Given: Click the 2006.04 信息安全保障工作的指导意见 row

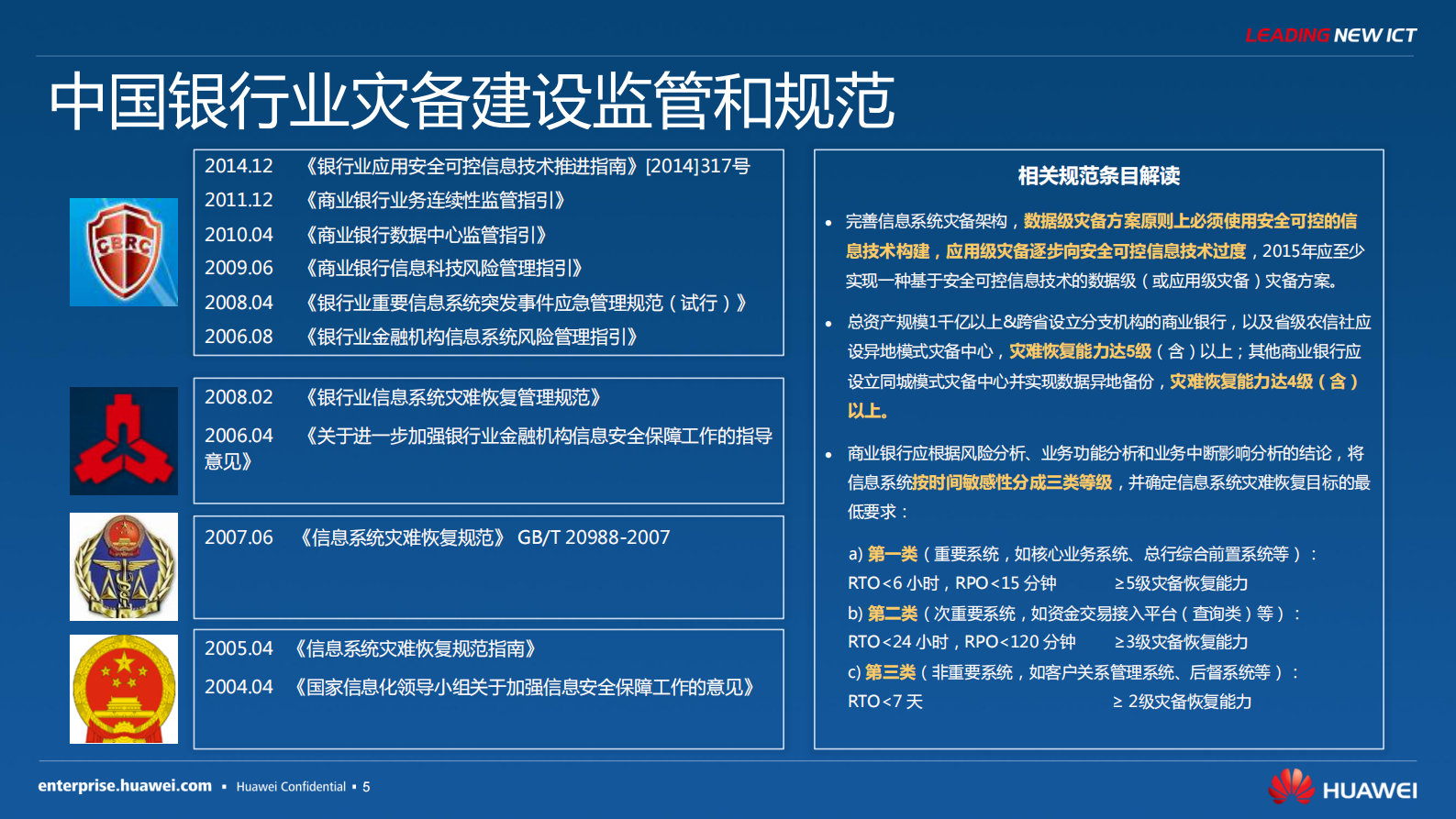Looking at the screenshot, I should pyautogui.click(x=488, y=448).
